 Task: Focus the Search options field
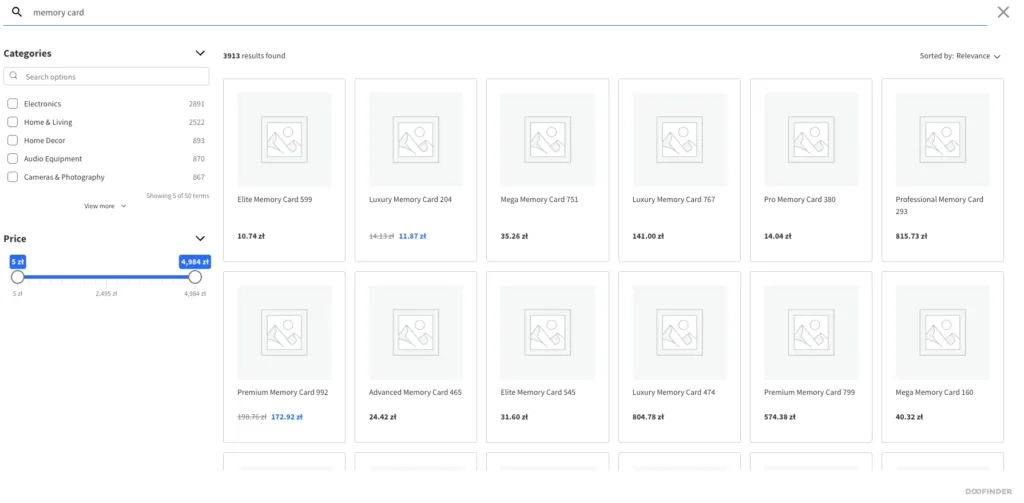[x=106, y=76]
